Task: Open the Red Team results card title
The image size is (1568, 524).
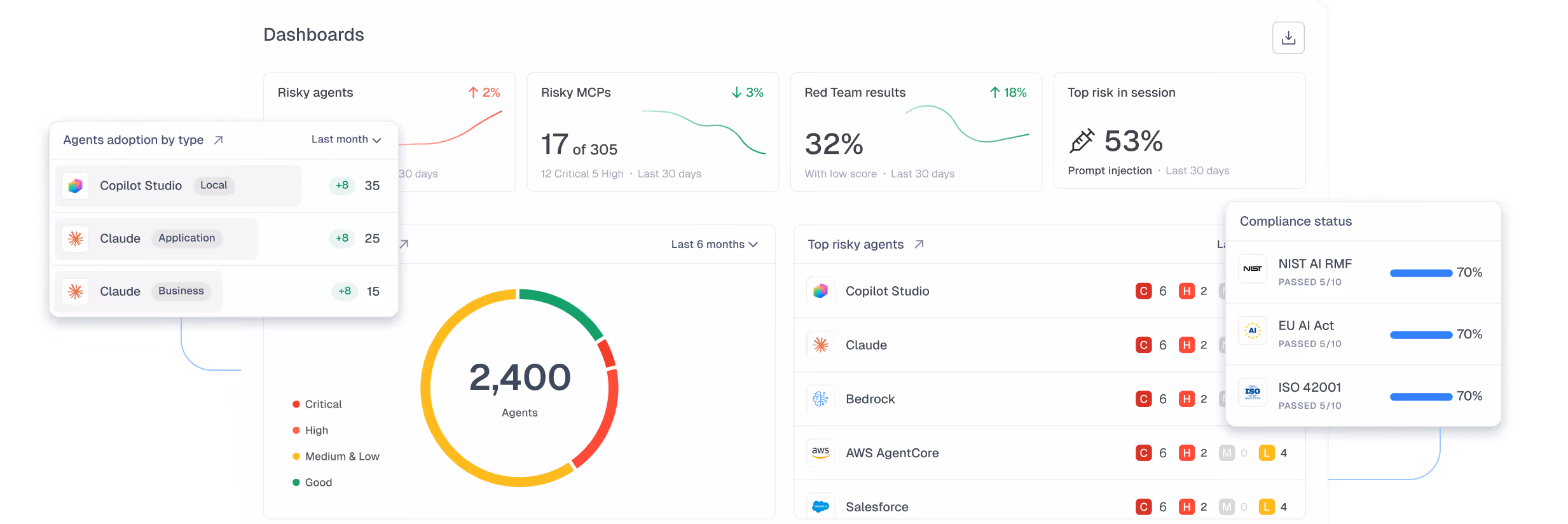Action: (855, 92)
